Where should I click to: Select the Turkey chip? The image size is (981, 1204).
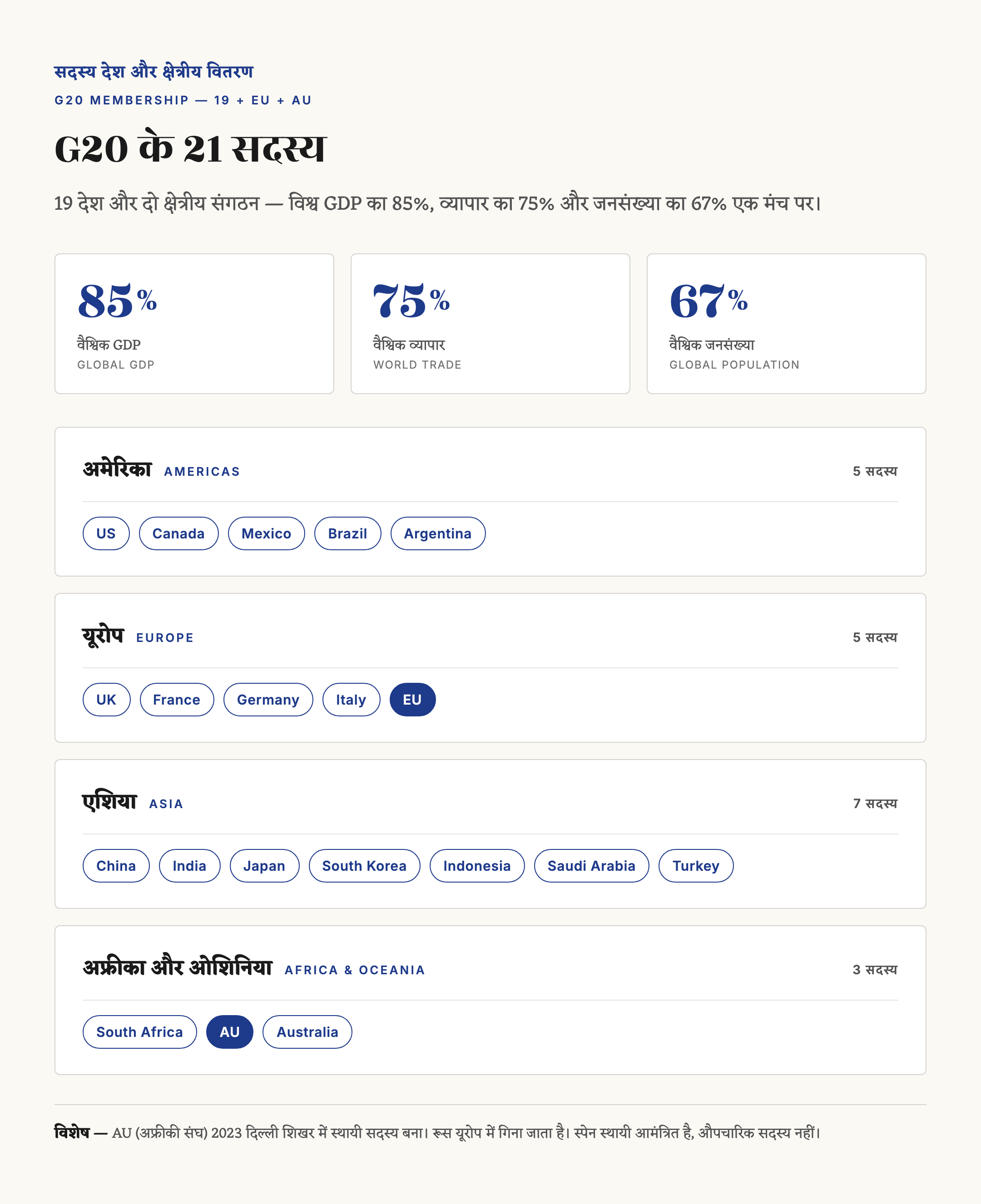696,865
